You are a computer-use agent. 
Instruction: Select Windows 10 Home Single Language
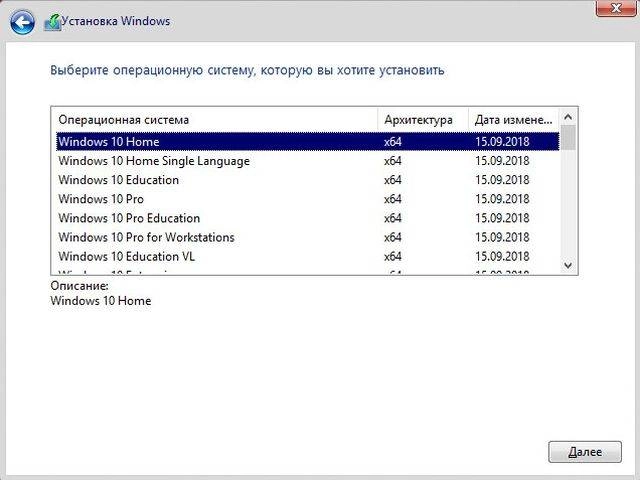308,161
